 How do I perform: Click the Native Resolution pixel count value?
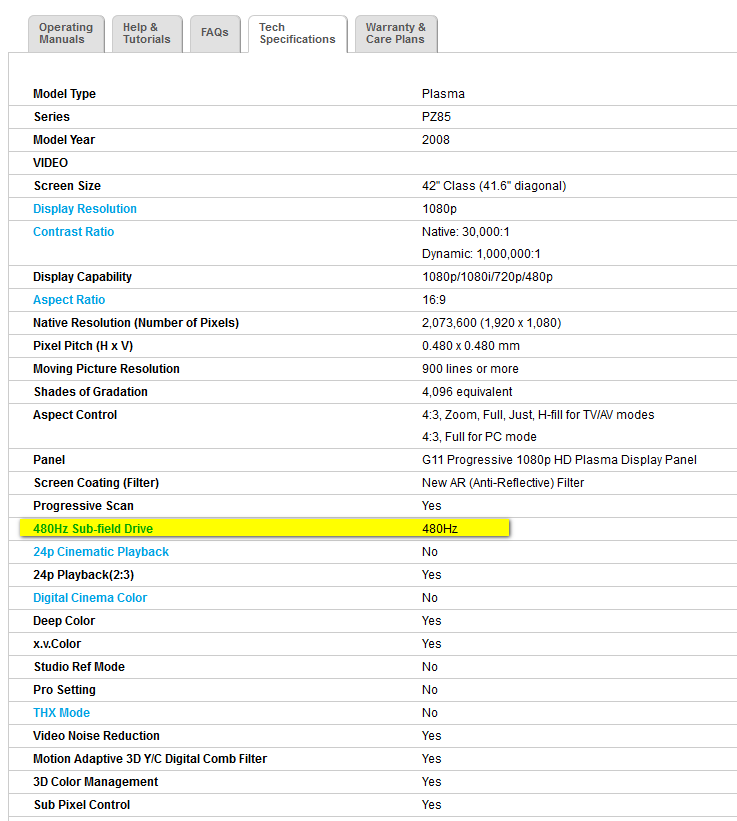click(493, 323)
